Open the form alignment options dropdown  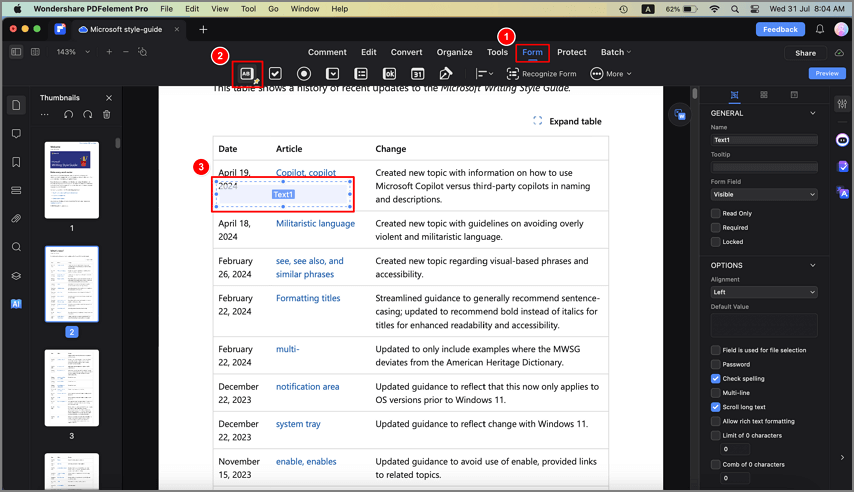coord(484,74)
